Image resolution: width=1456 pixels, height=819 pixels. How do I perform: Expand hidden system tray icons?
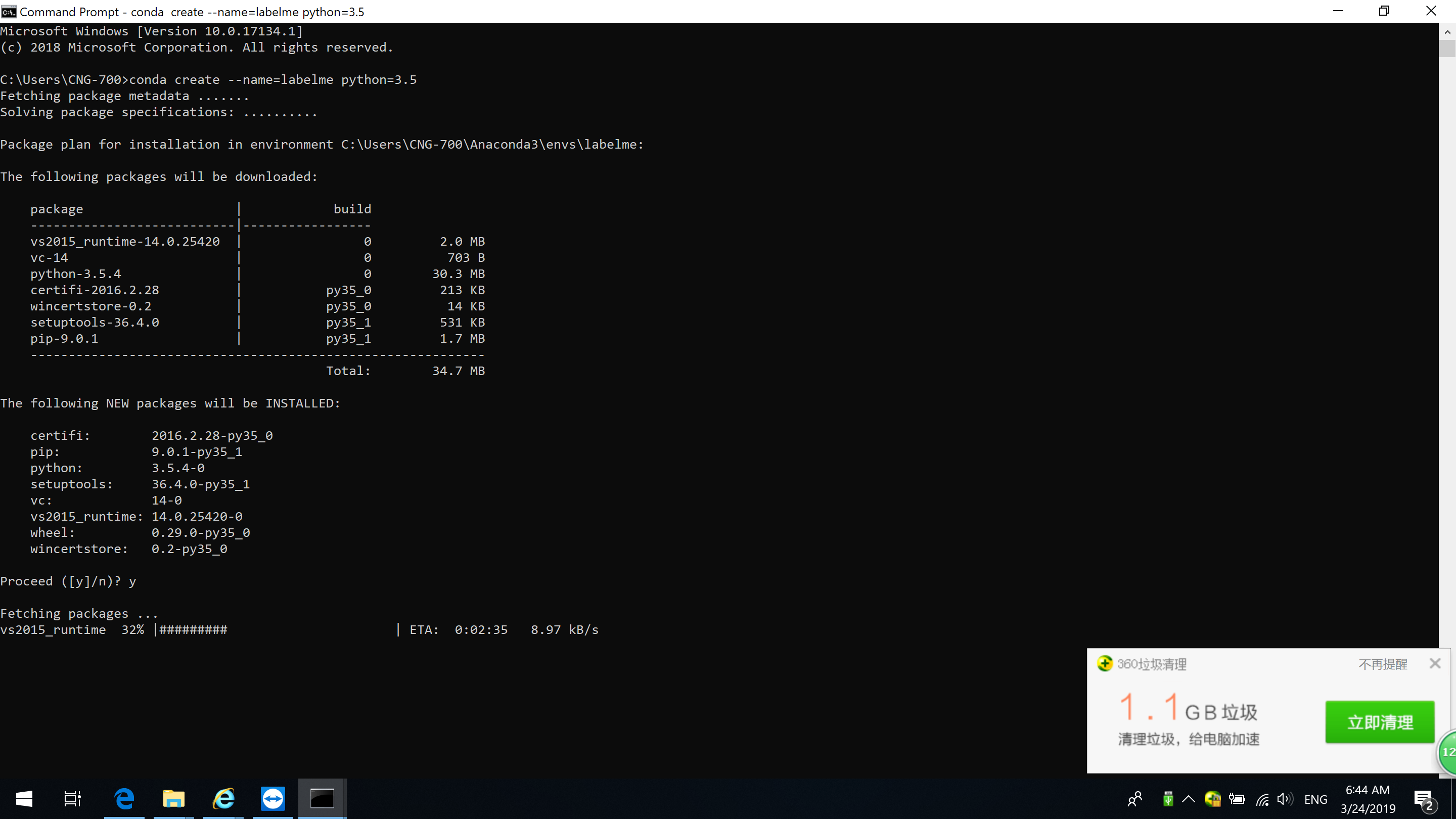click(1189, 799)
